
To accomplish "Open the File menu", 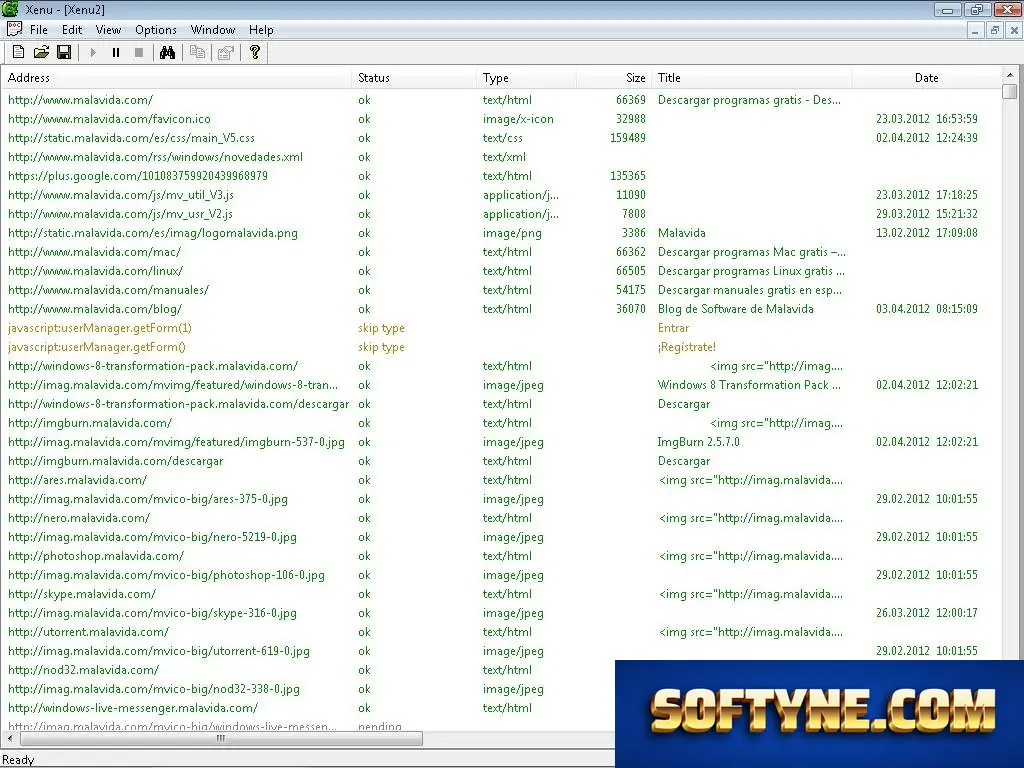I will tap(39, 30).
